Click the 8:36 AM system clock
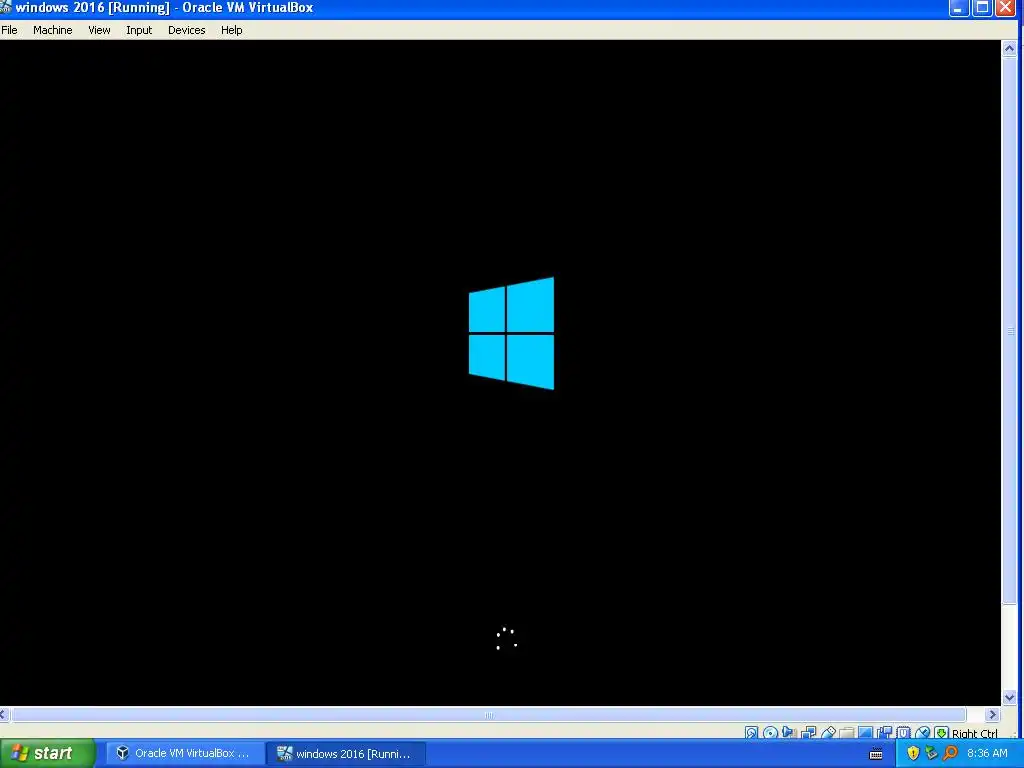 pos(987,753)
